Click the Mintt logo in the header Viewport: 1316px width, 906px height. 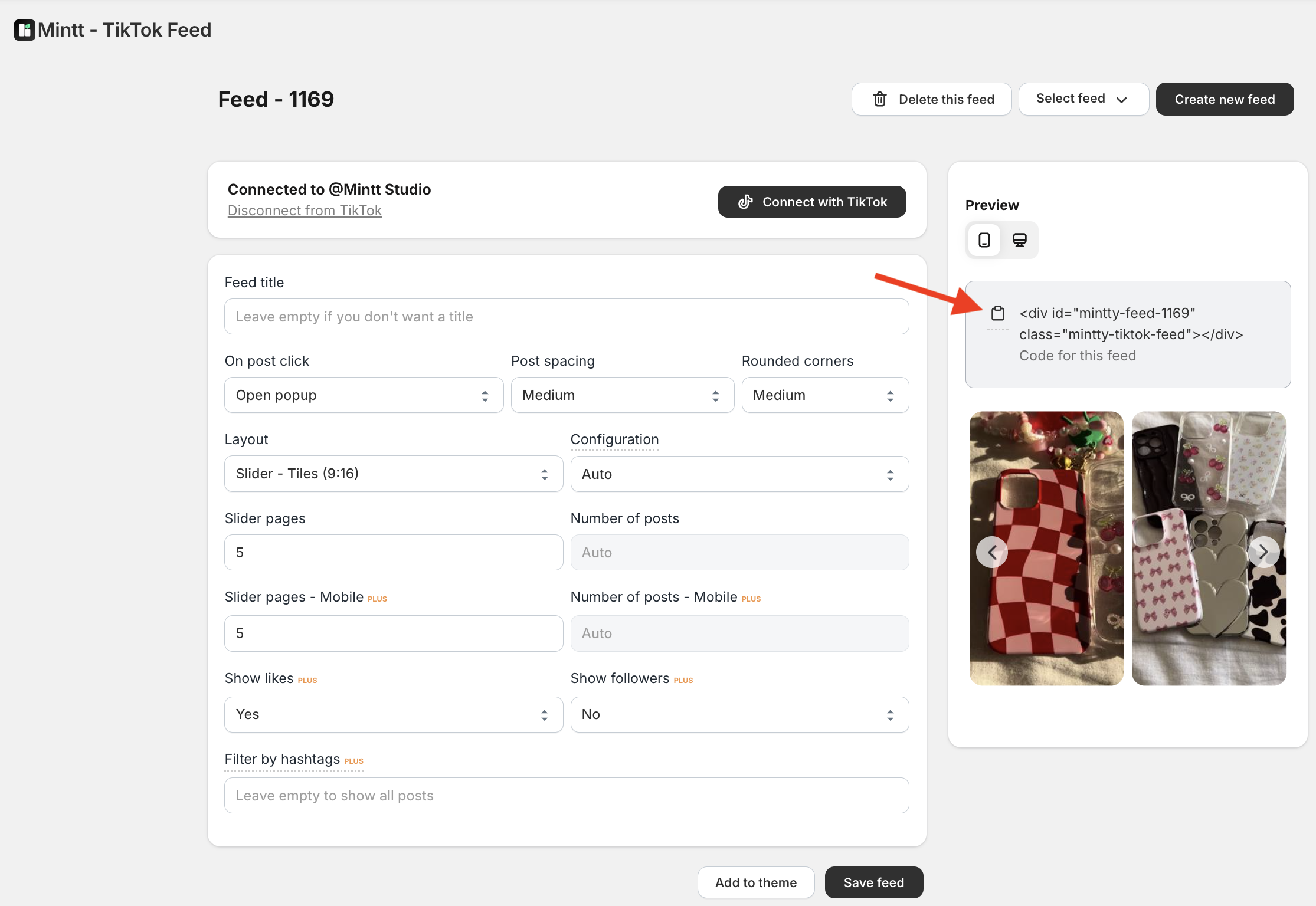24,29
